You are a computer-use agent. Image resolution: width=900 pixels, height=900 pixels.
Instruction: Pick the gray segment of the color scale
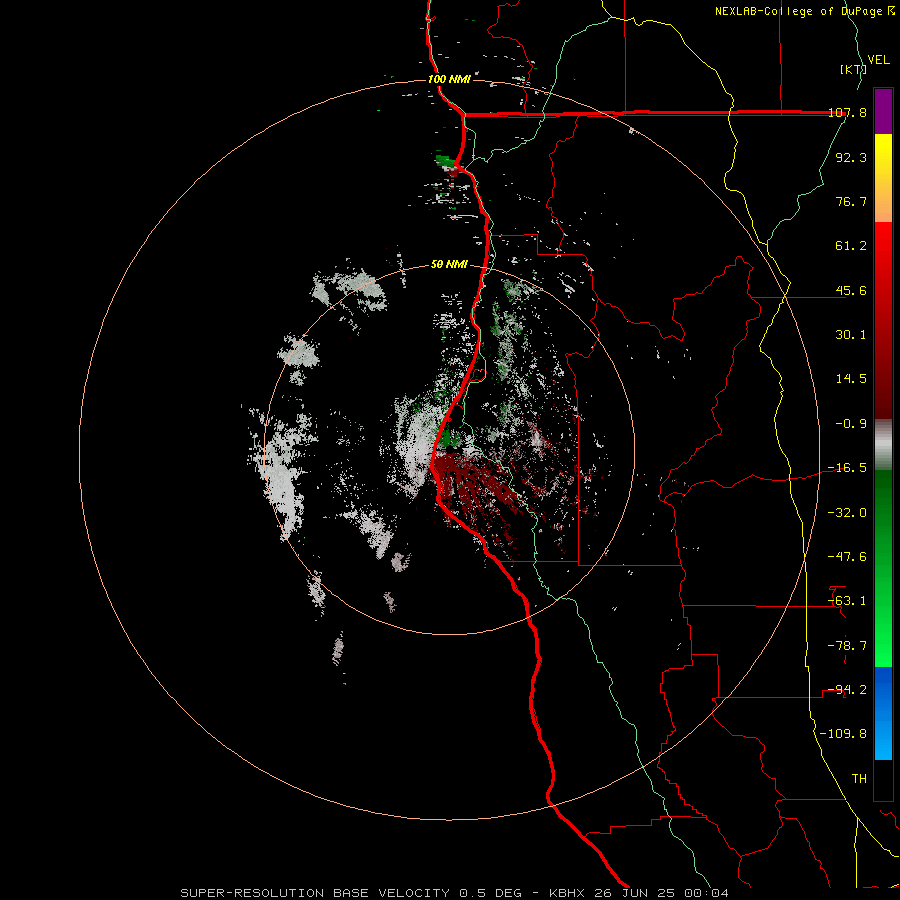883,445
